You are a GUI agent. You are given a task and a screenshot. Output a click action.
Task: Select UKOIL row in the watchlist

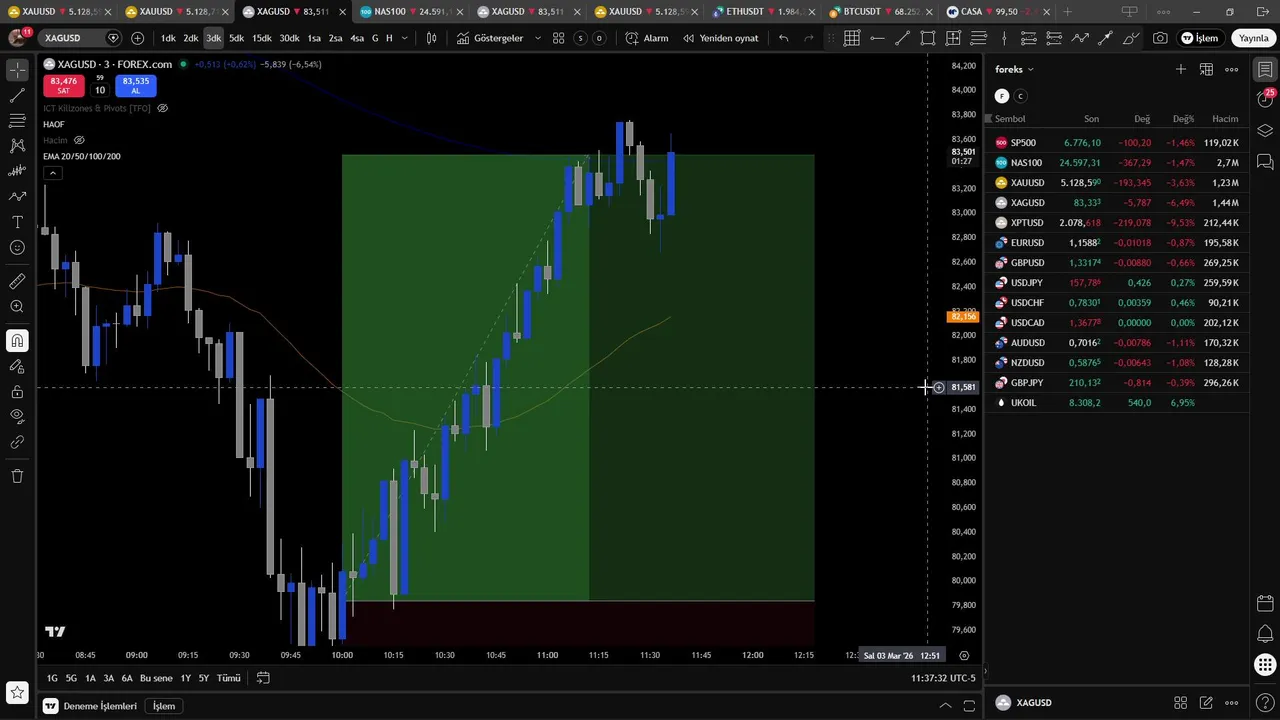(x=1117, y=403)
